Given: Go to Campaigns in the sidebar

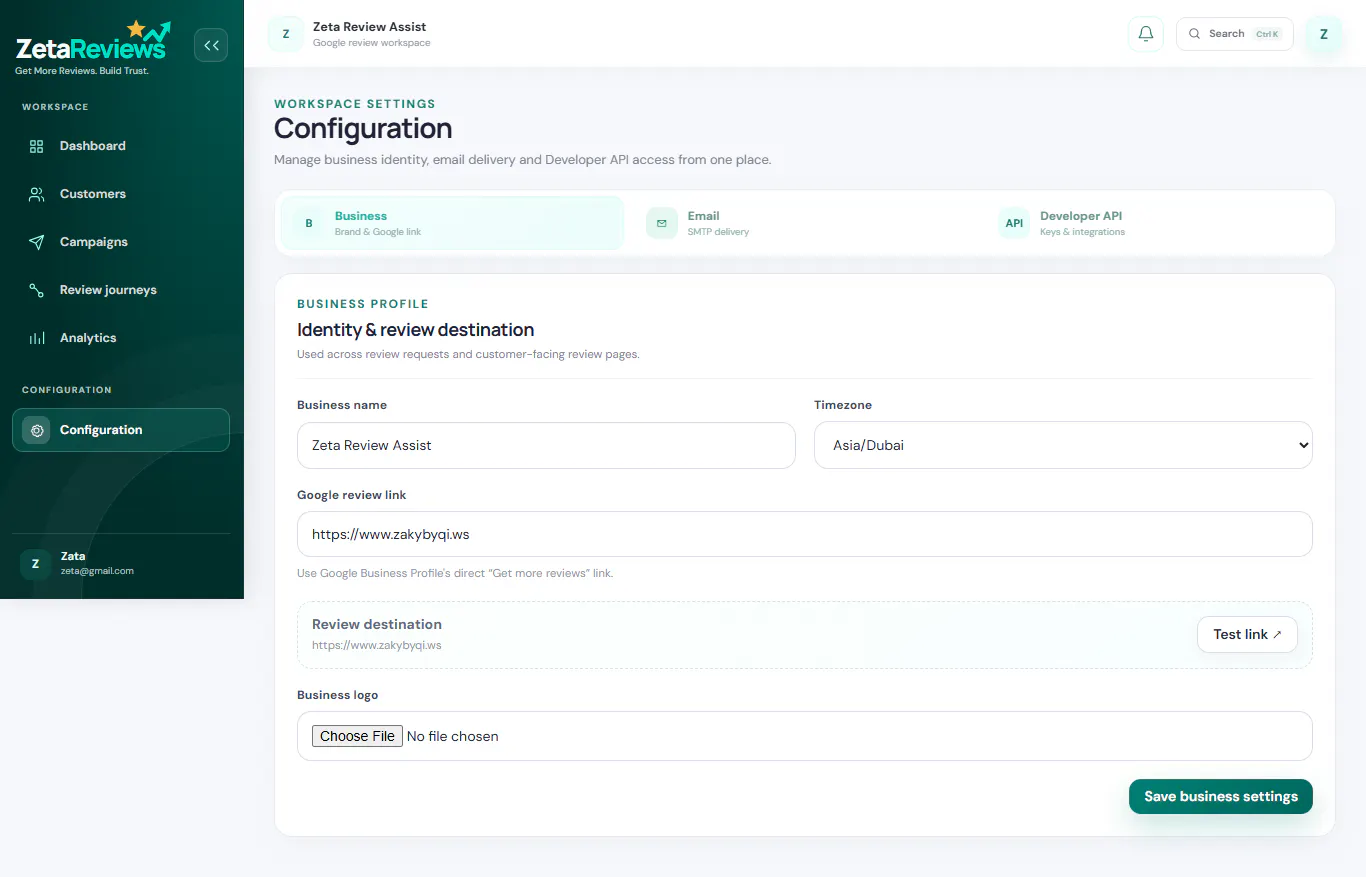Looking at the screenshot, I should pyautogui.click(x=121, y=242).
